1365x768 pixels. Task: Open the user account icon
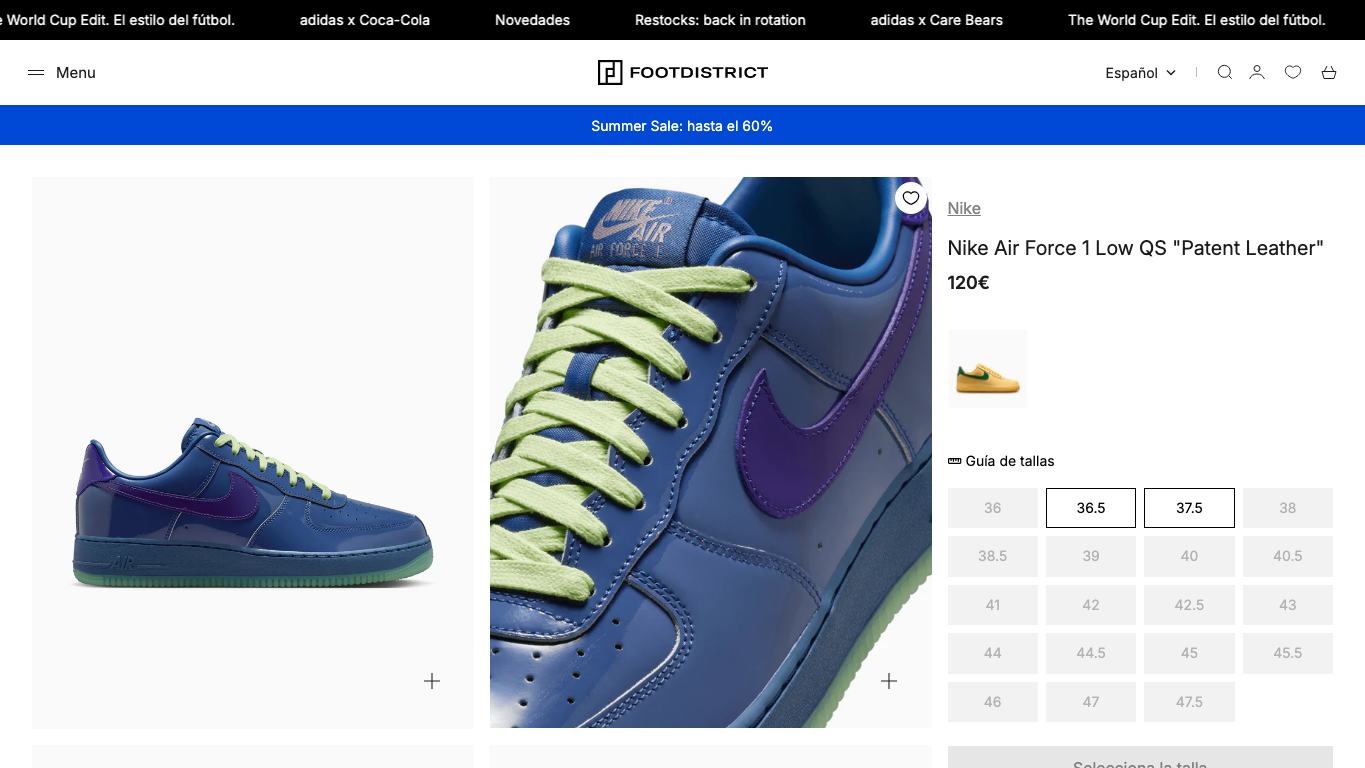click(1257, 72)
